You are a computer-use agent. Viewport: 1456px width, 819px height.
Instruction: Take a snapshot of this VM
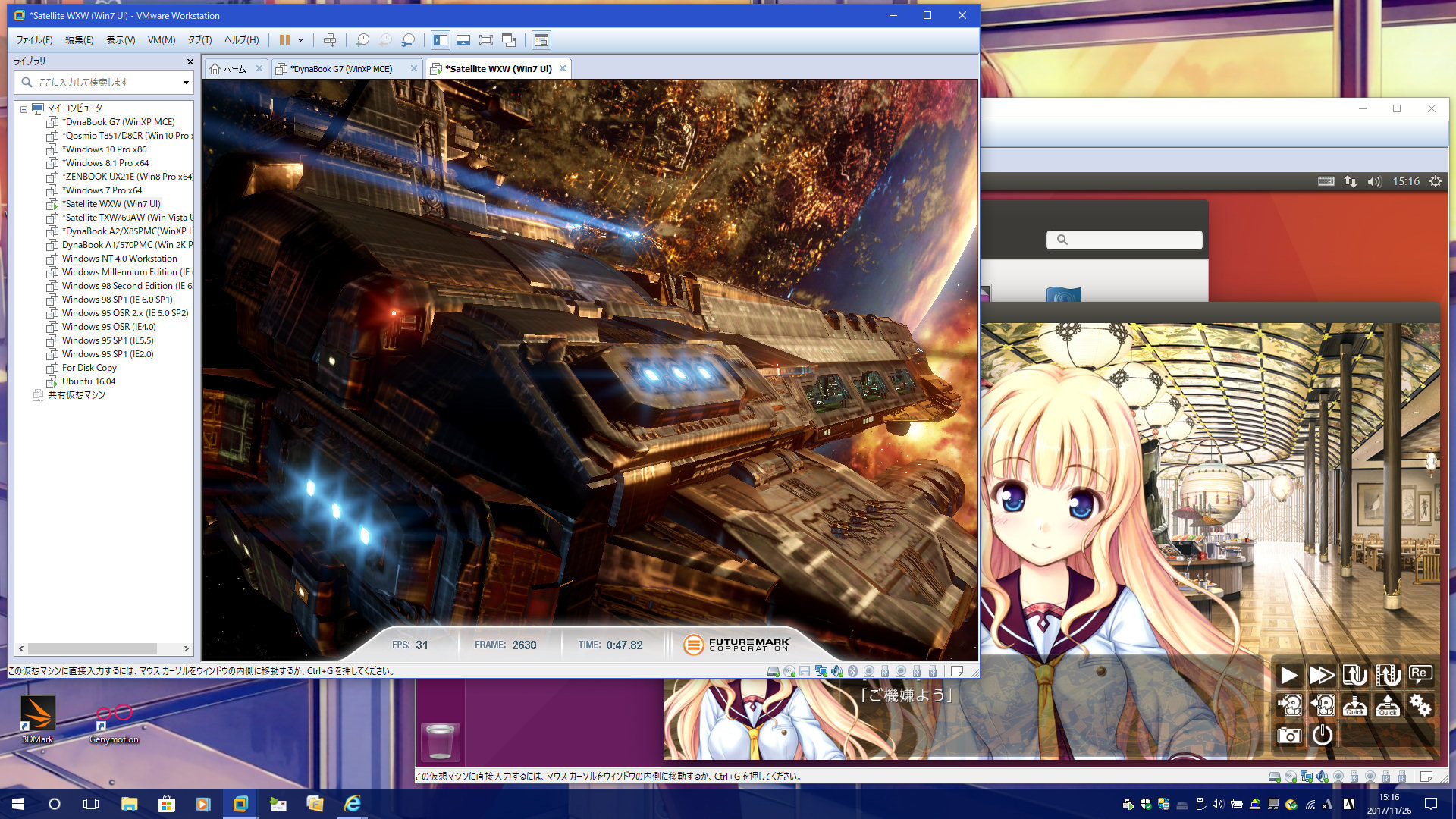pyautogui.click(x=362, y=40)
